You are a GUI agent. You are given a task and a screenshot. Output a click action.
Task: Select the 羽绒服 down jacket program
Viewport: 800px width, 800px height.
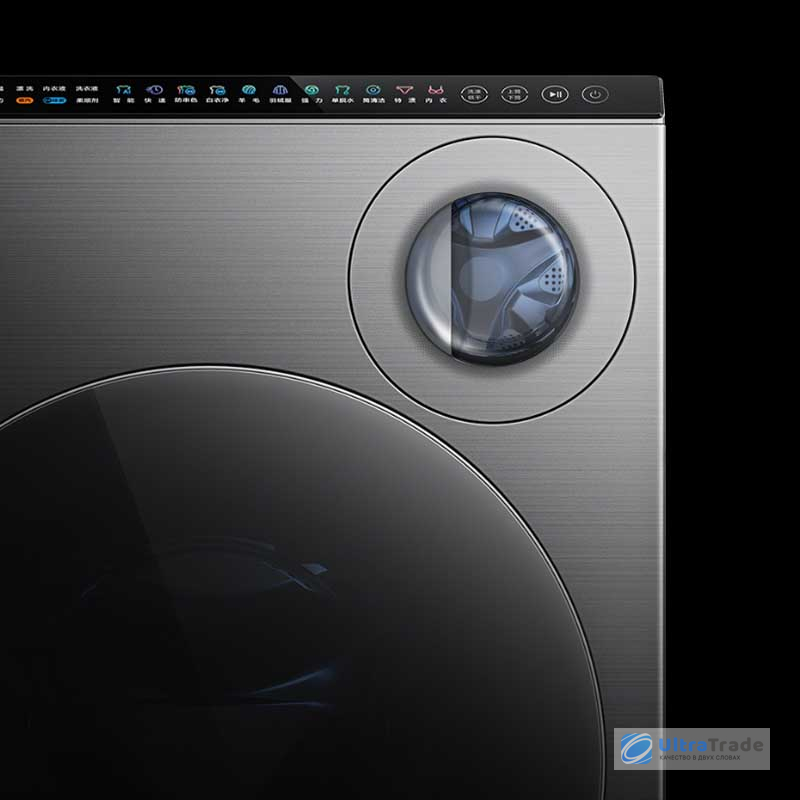pos(280,94)
